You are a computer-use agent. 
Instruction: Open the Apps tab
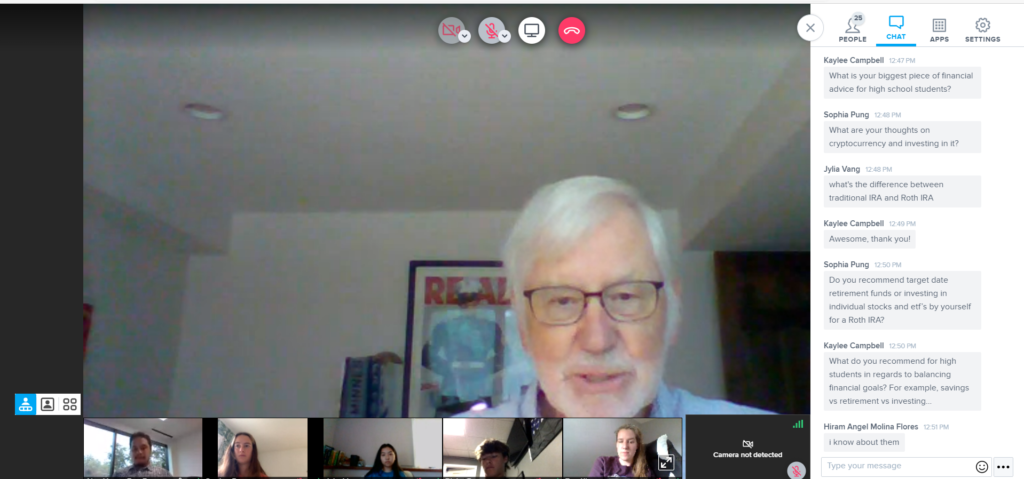(x=939, y=29)
